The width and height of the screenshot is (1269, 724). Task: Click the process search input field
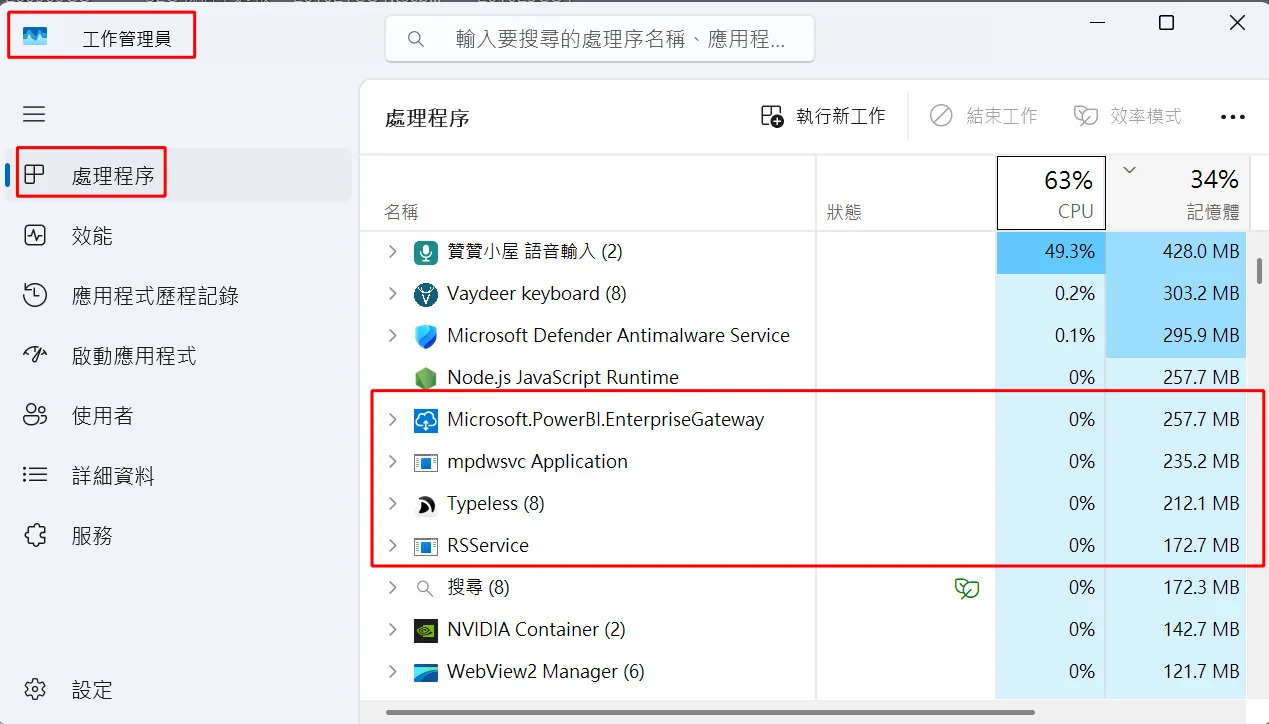click(600, 39)
